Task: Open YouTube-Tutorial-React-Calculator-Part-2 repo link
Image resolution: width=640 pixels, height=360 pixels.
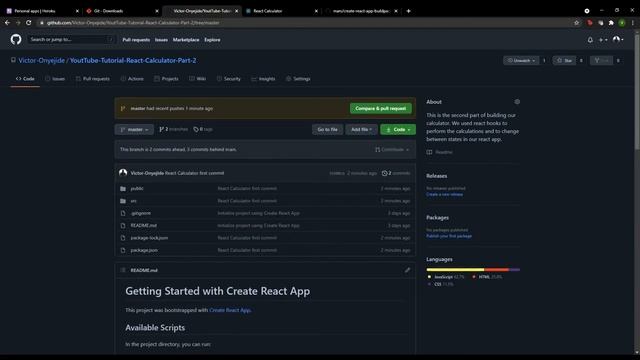Action: [x=133, y=60]
